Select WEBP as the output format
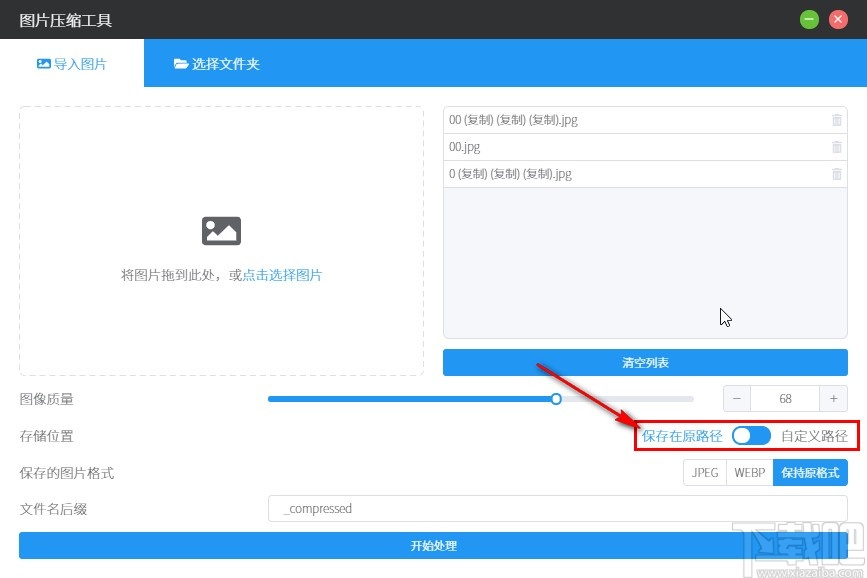The height and width of the screenshot is (578, 867). point(749,472)
